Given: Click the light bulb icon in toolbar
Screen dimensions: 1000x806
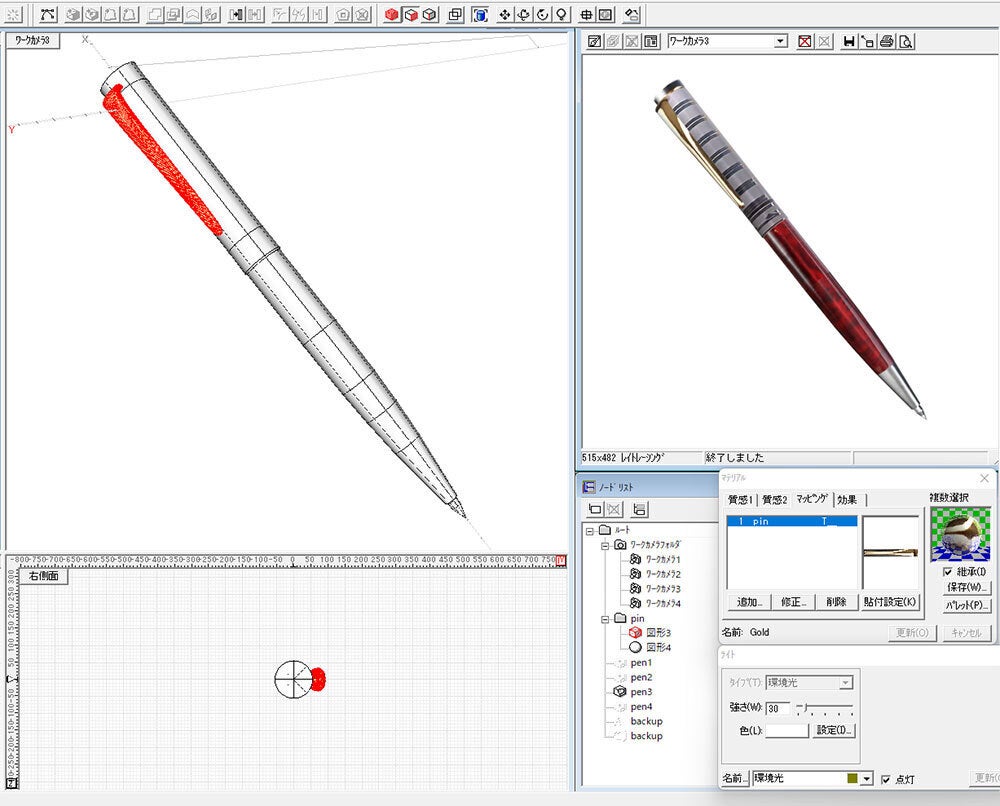Looking at the screenshot, I should click(x=562, y=15).
